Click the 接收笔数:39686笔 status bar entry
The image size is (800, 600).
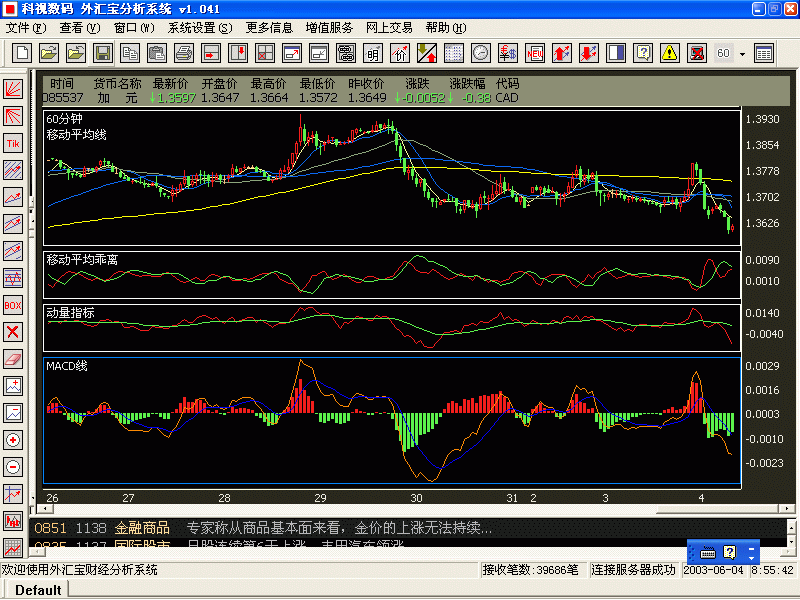[531, 570]
